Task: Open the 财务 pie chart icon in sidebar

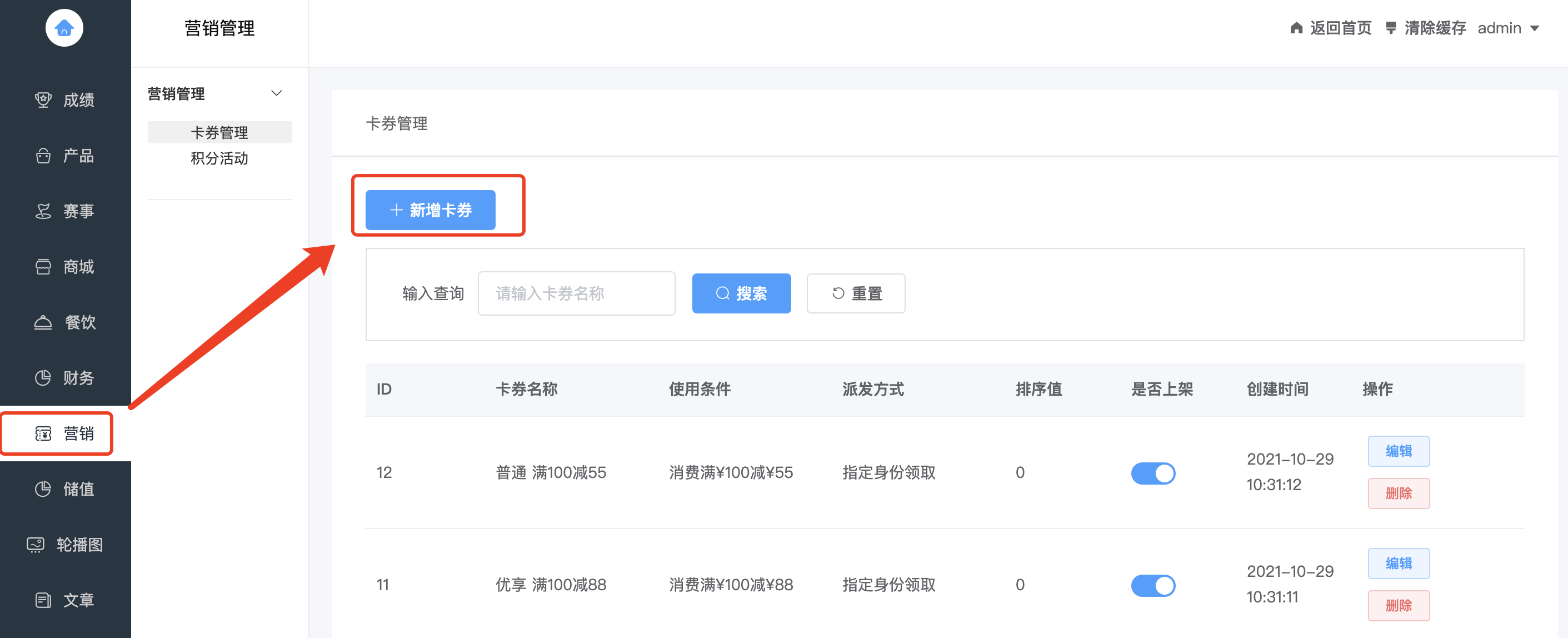Action: 43,378
